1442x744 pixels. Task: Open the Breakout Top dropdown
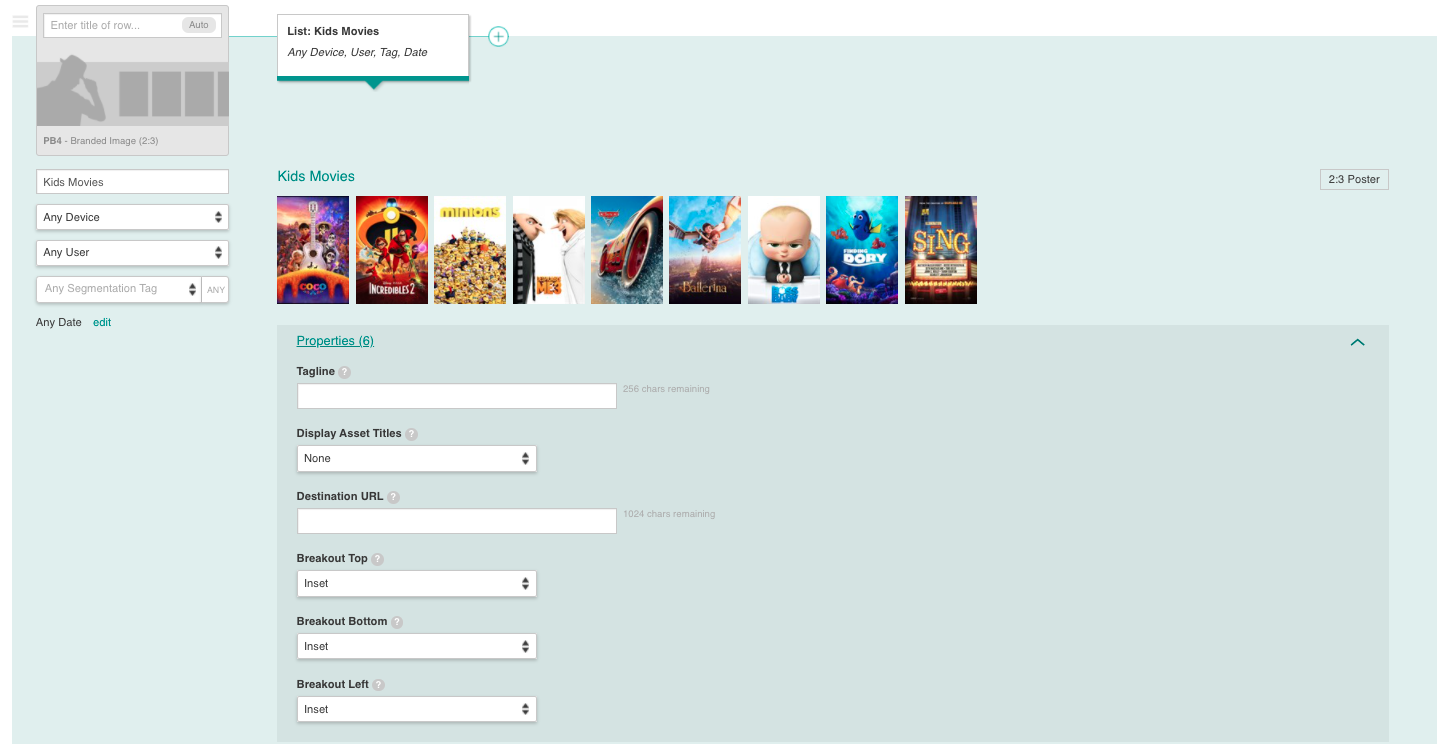click(x=417, y=583)
